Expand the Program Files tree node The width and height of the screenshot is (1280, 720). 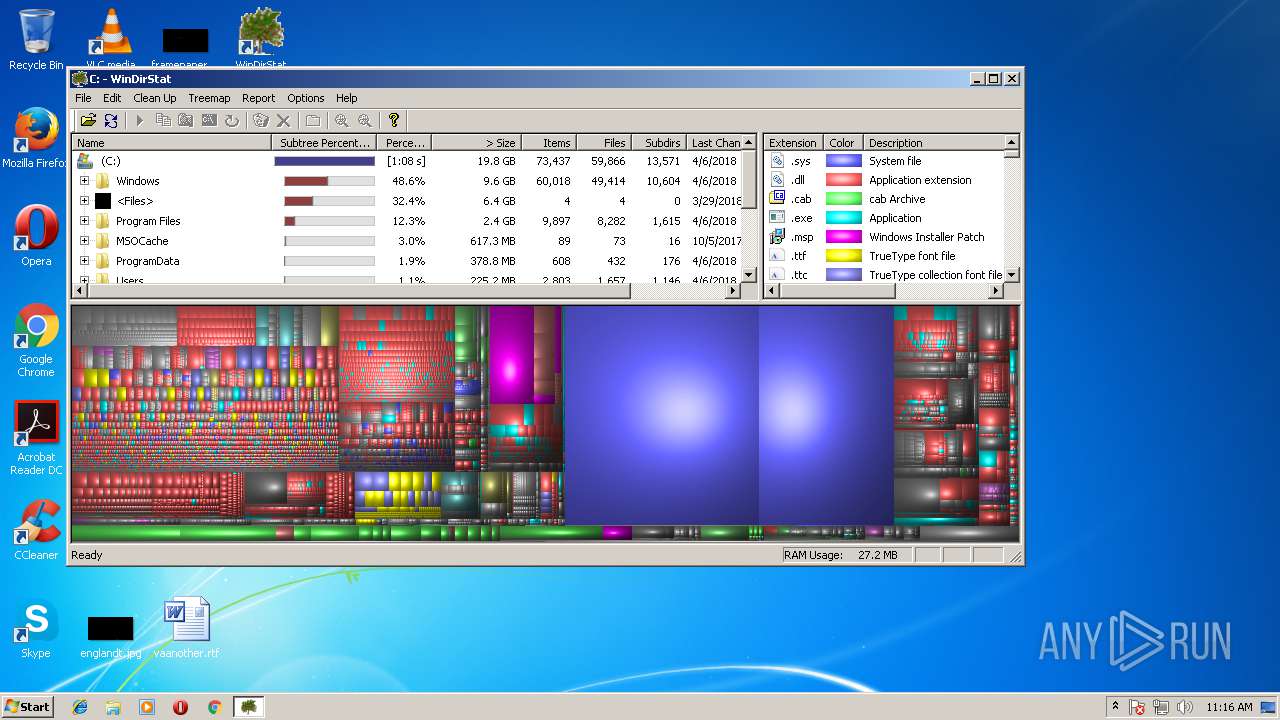[84, 221]
